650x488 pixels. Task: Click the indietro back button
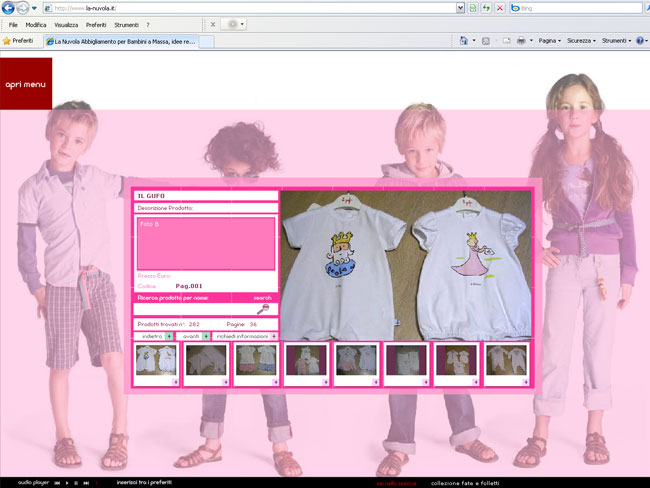tap(153, 336)
